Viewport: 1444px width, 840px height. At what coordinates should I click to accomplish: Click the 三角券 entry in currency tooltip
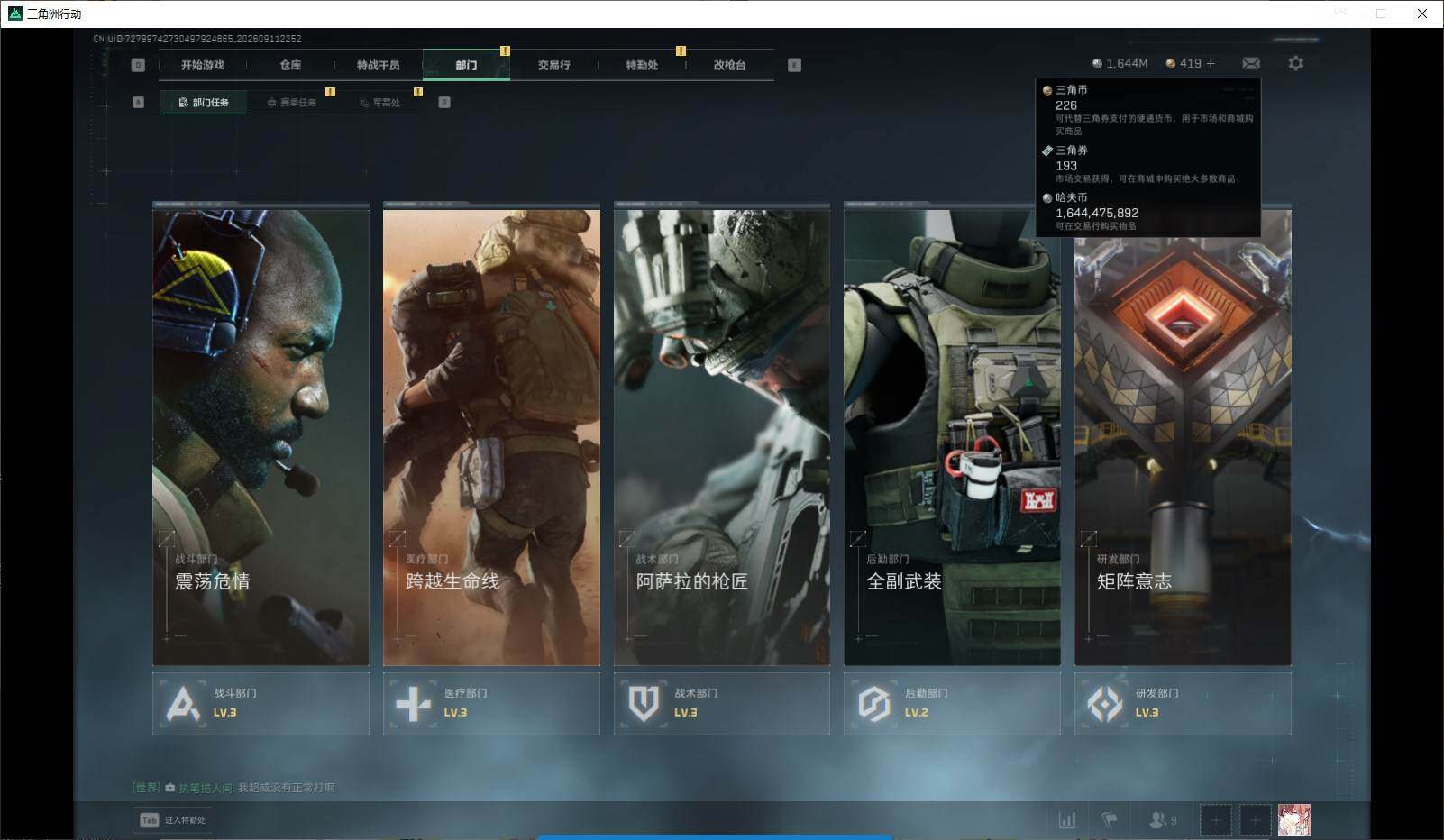[1147, 164]
